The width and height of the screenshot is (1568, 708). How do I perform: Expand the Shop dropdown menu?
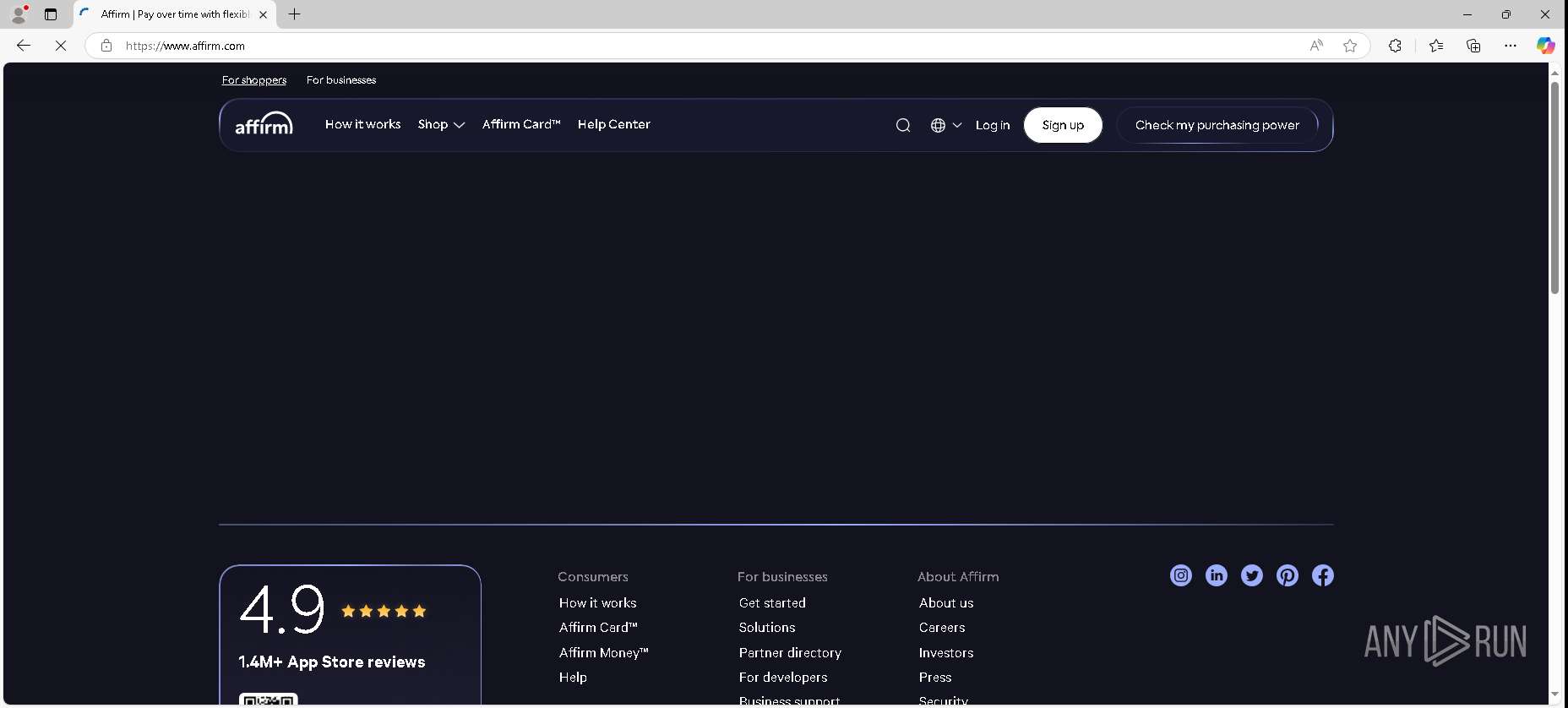441,124
